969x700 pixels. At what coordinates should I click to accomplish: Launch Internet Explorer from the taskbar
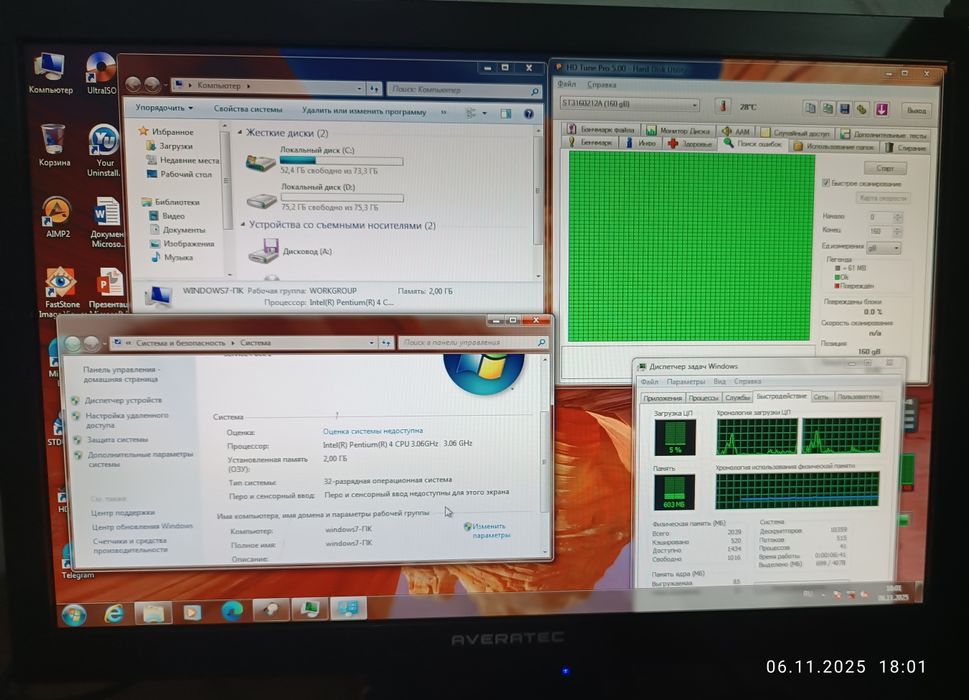point(114,613)
